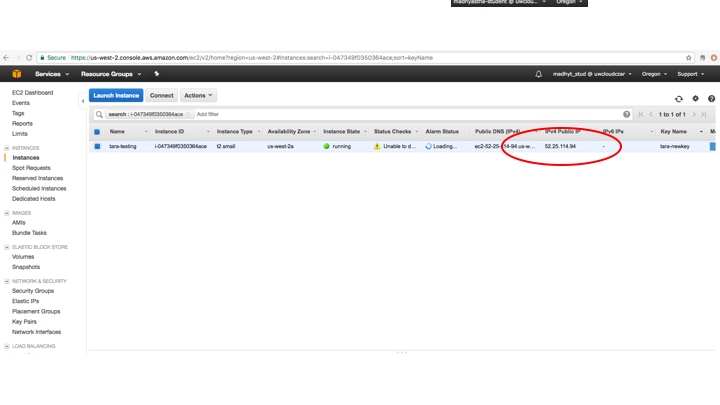Viewport: 720px width, 405px height.
Task: Refresh the instances list
Action: 679,99
